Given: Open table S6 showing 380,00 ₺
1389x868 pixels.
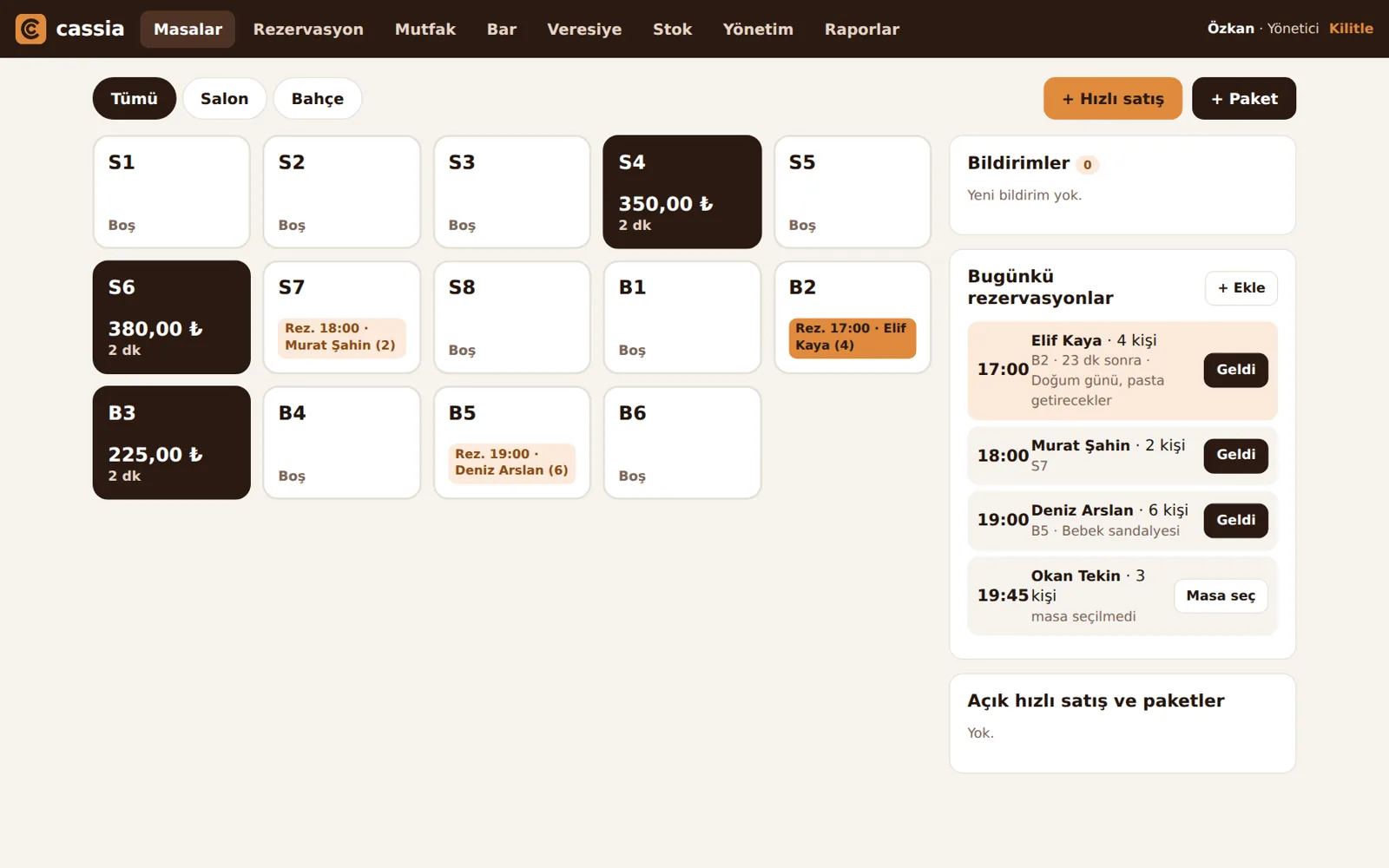Looking at the screenshot, I should point(172,318).
